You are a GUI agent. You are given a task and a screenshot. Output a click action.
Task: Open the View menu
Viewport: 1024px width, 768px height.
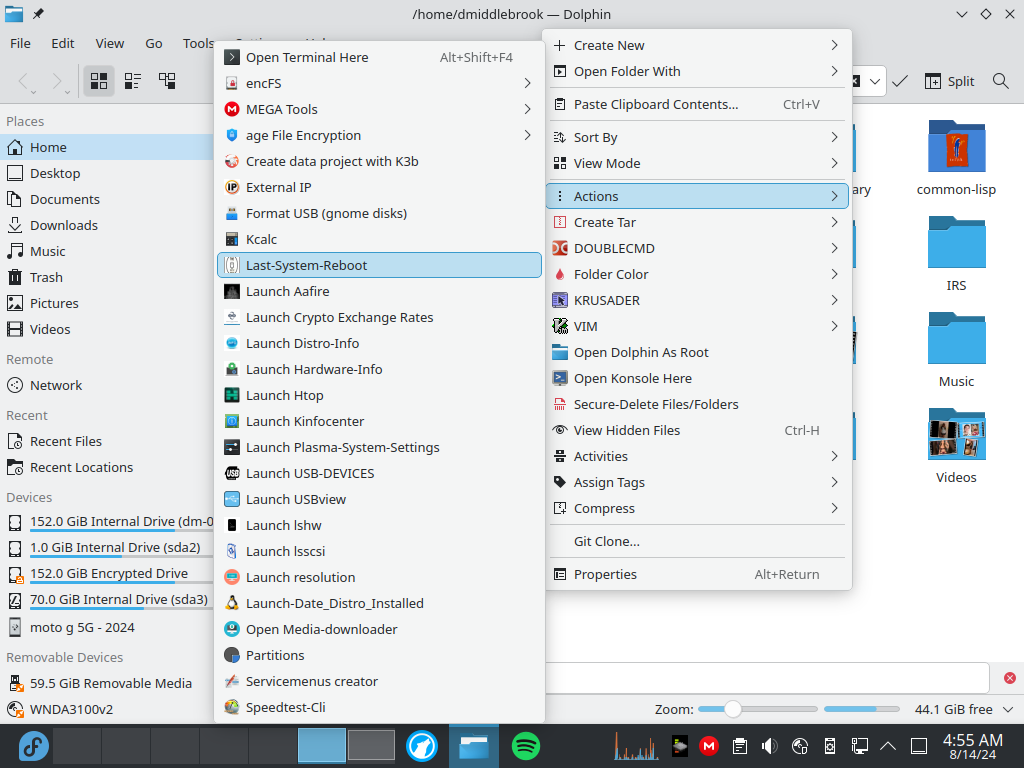[110, 43]
